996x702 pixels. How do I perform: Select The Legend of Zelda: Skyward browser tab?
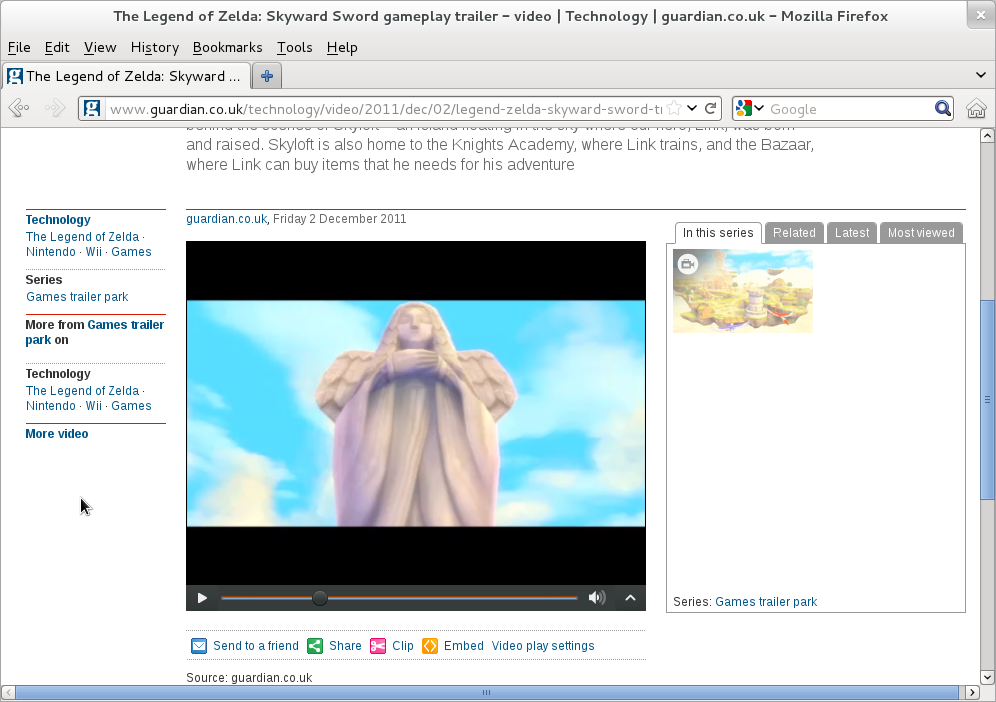click(x=126, y=76)
